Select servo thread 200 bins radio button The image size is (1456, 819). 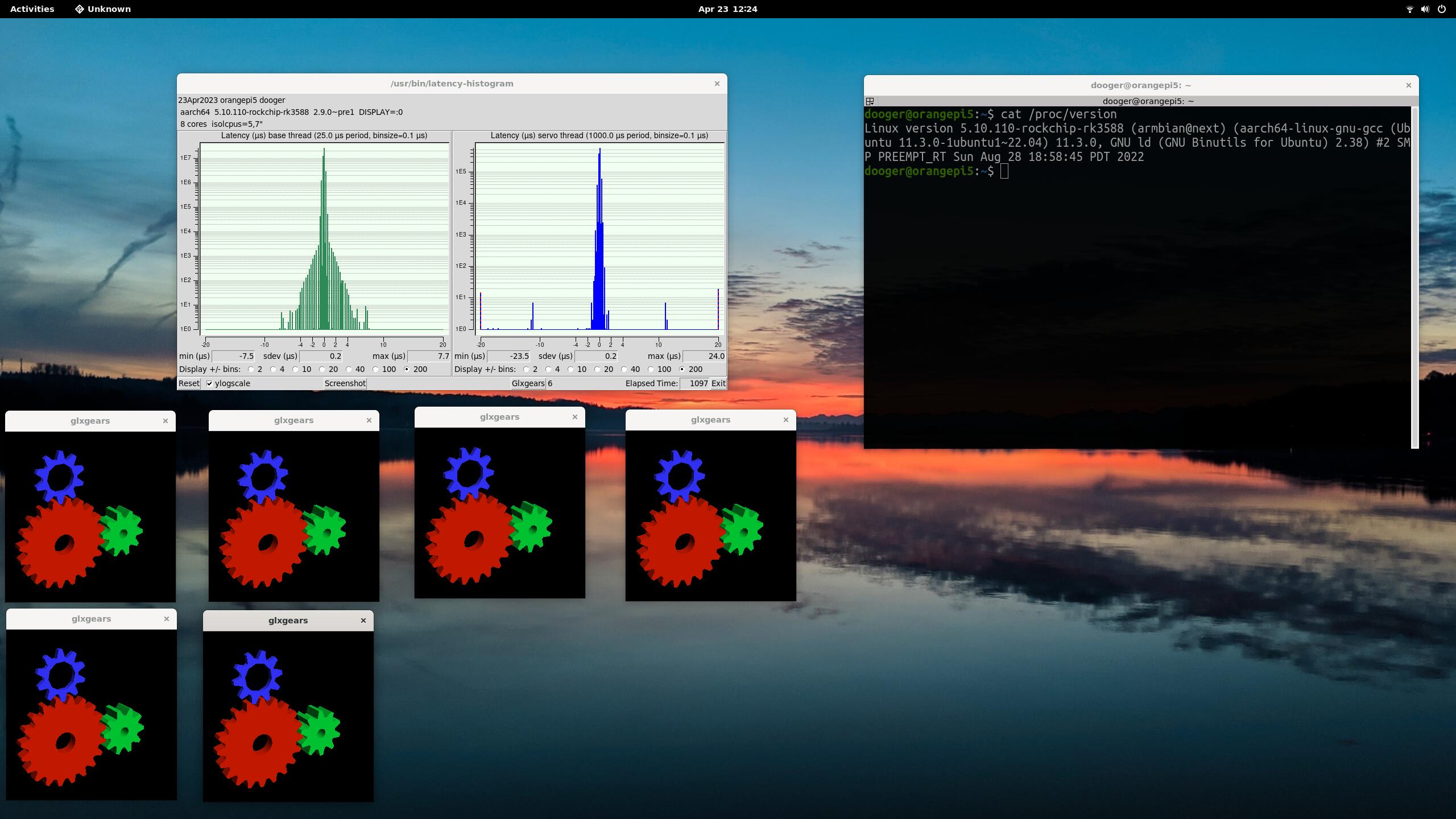pyautogui.click(x=682, y=369)
